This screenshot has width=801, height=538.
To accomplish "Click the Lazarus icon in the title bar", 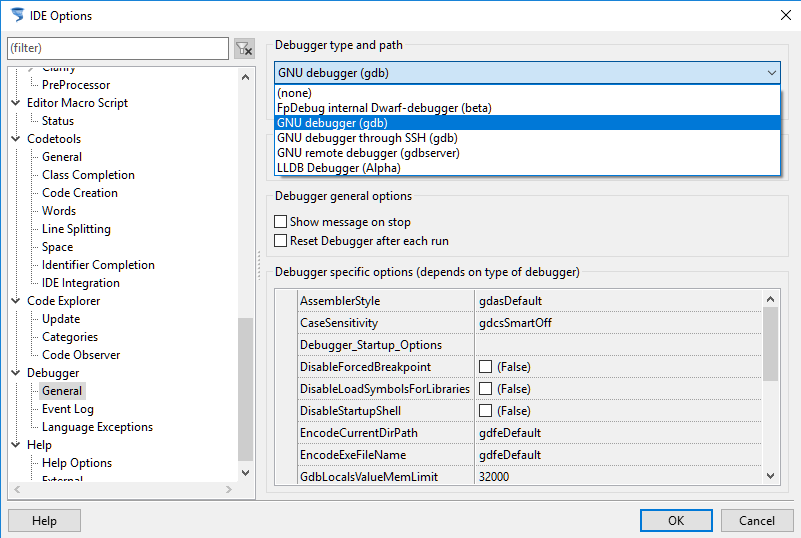I will click(17, 15).
